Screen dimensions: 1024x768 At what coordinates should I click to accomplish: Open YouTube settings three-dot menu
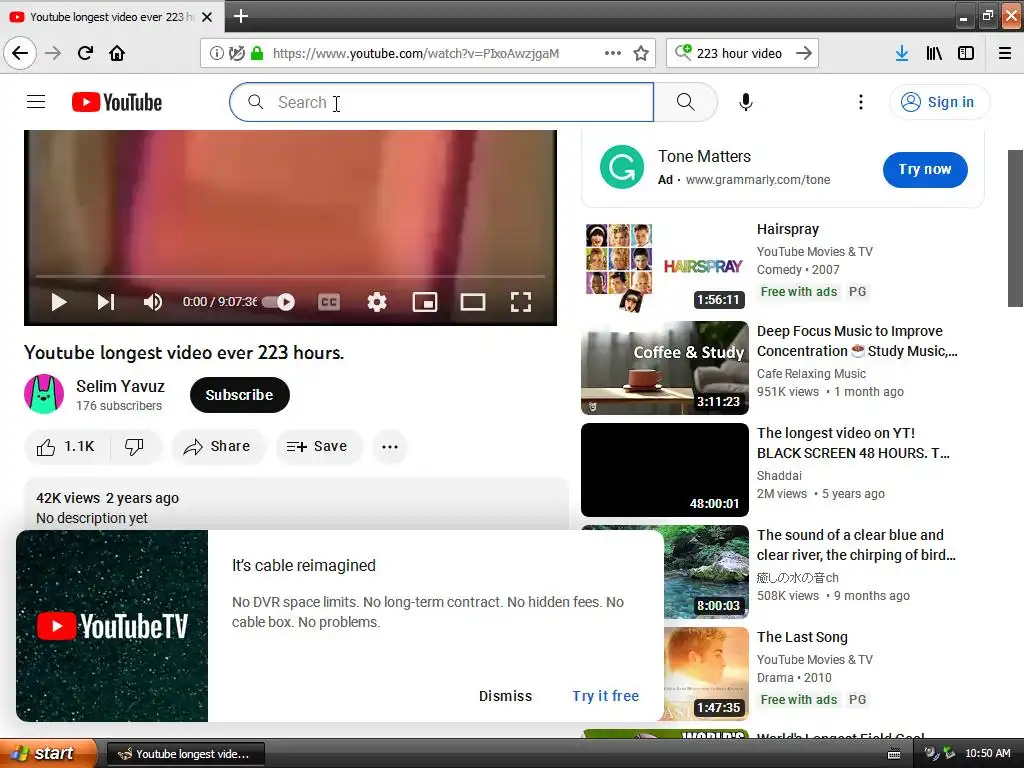(860, 102)
